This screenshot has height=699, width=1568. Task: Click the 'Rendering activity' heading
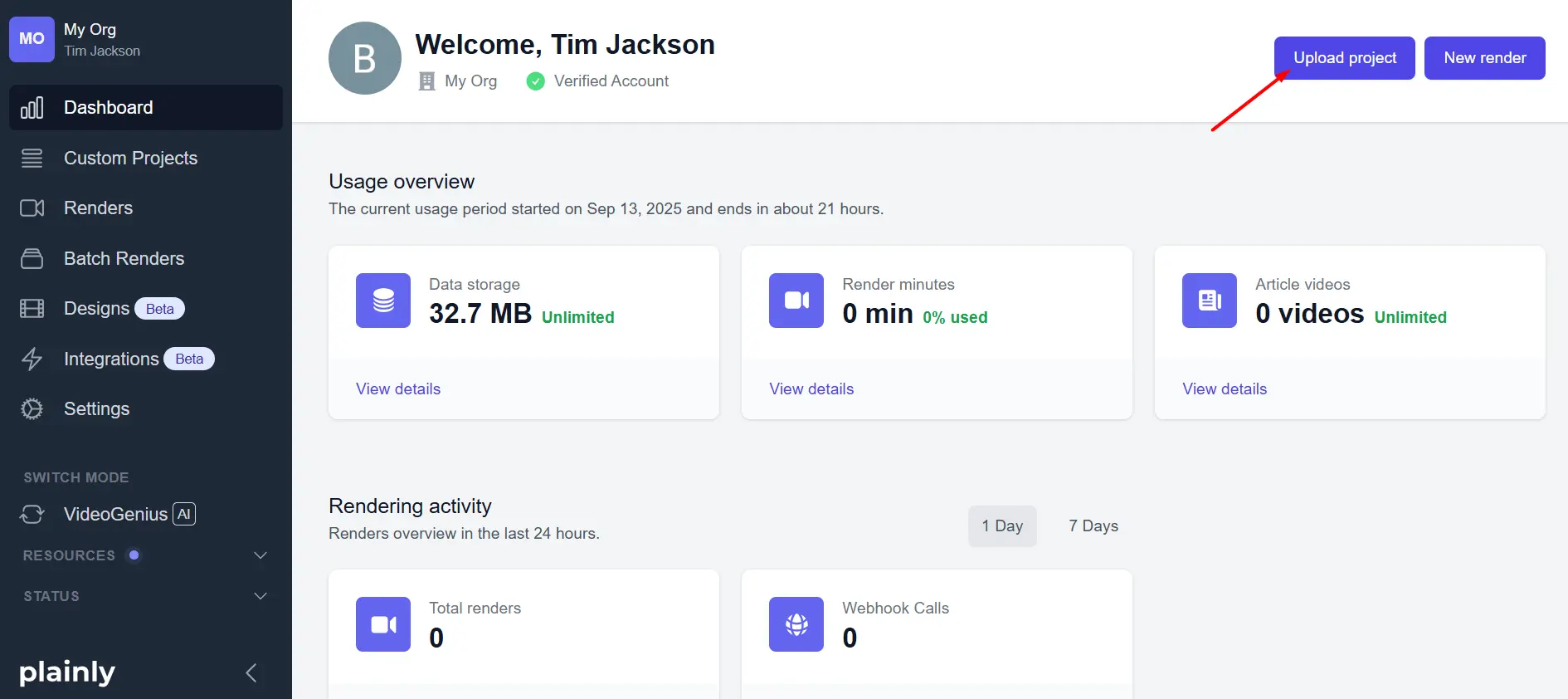pyautogui.click(x=410, y=506)
